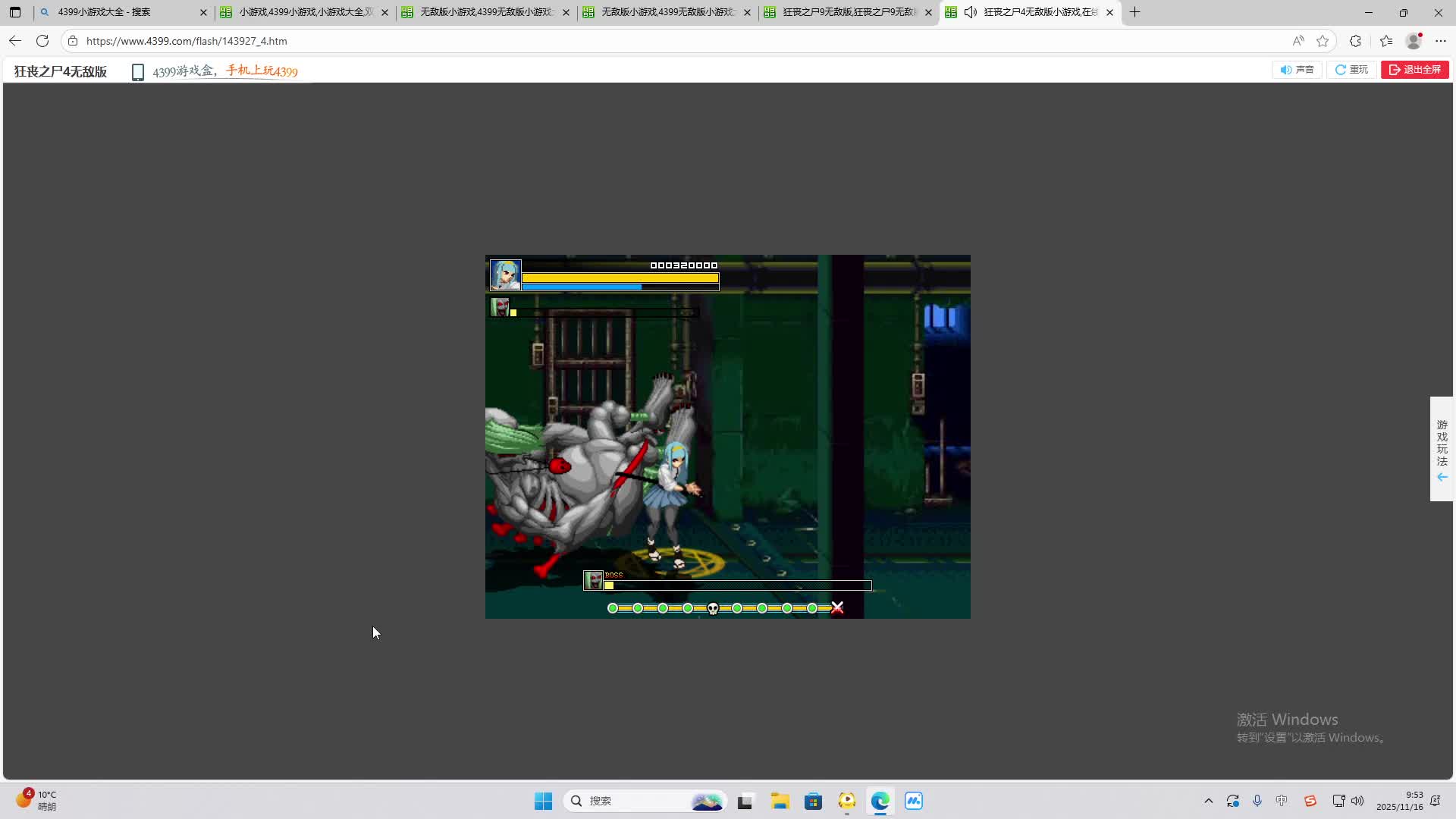Click the 重玩 replay button
This screenshot has height=819, width=1456.
click(x=1351, y=70)
